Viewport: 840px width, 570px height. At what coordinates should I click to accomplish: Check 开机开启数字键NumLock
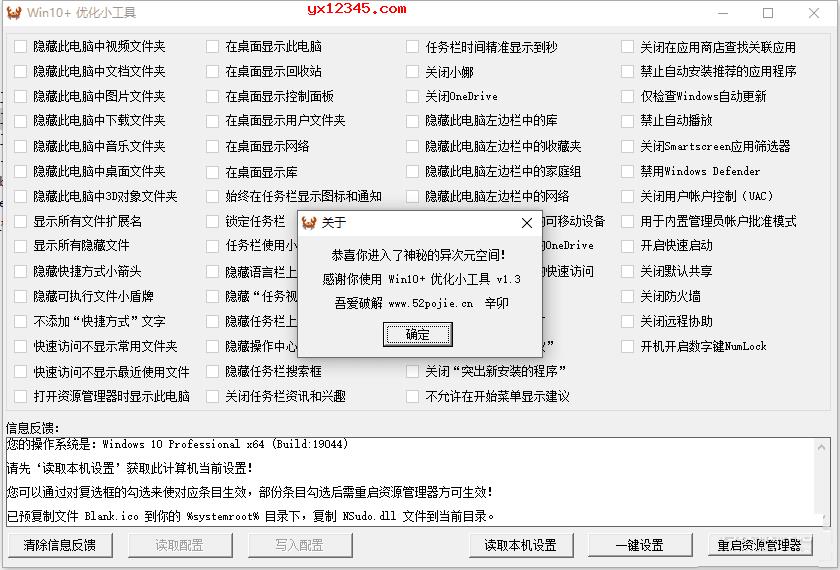[627, 347]
